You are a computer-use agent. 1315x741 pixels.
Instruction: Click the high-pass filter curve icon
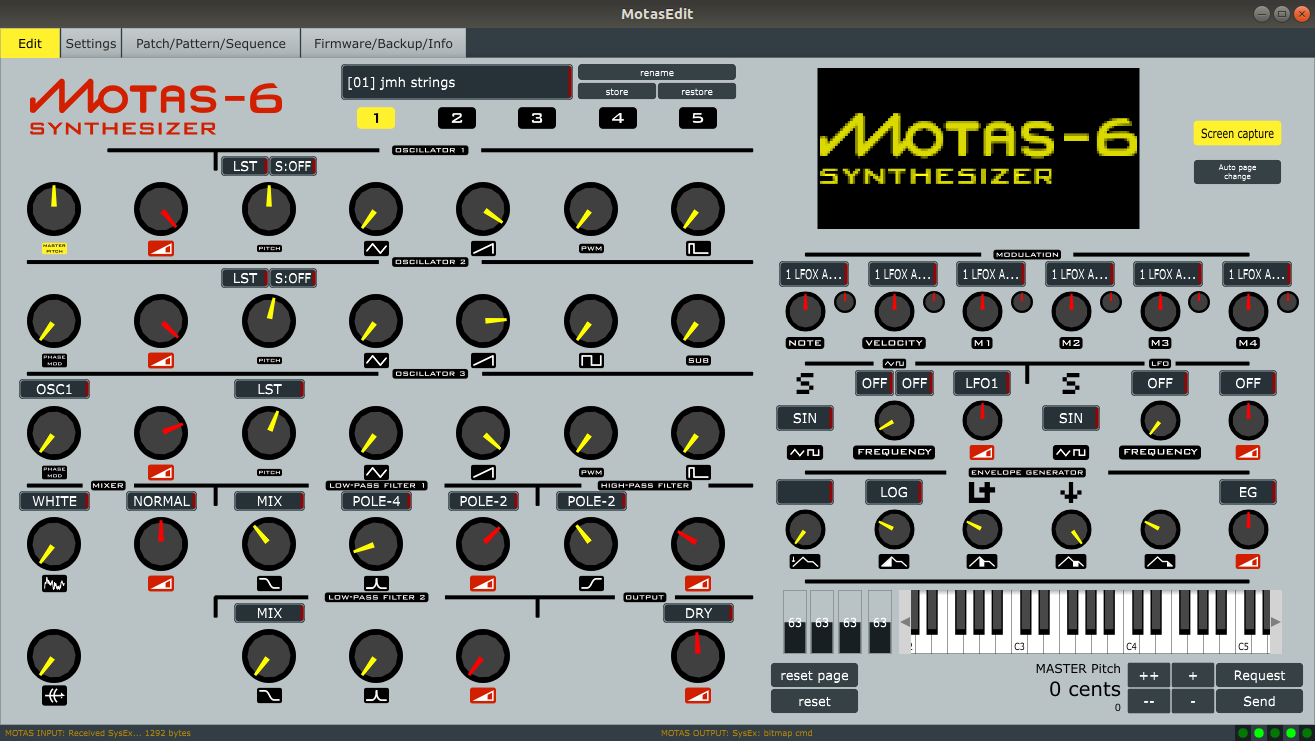coord(591,583)
